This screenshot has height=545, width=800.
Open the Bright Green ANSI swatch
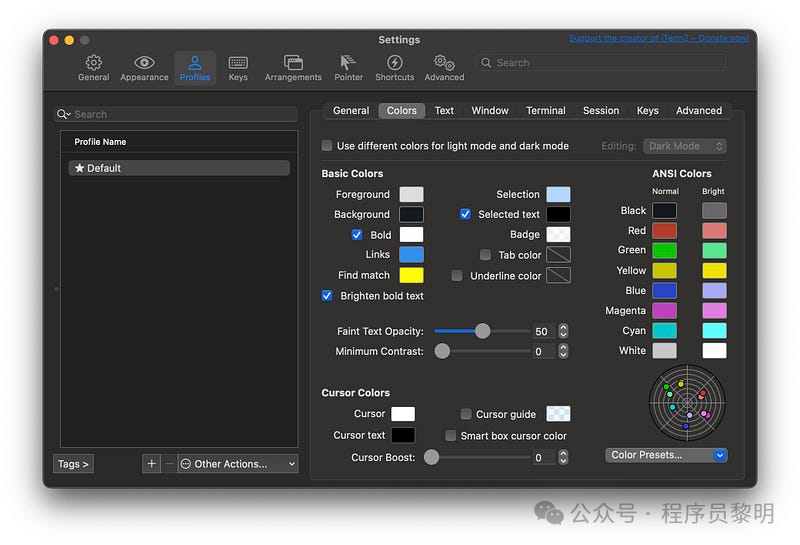coord(714,251)
